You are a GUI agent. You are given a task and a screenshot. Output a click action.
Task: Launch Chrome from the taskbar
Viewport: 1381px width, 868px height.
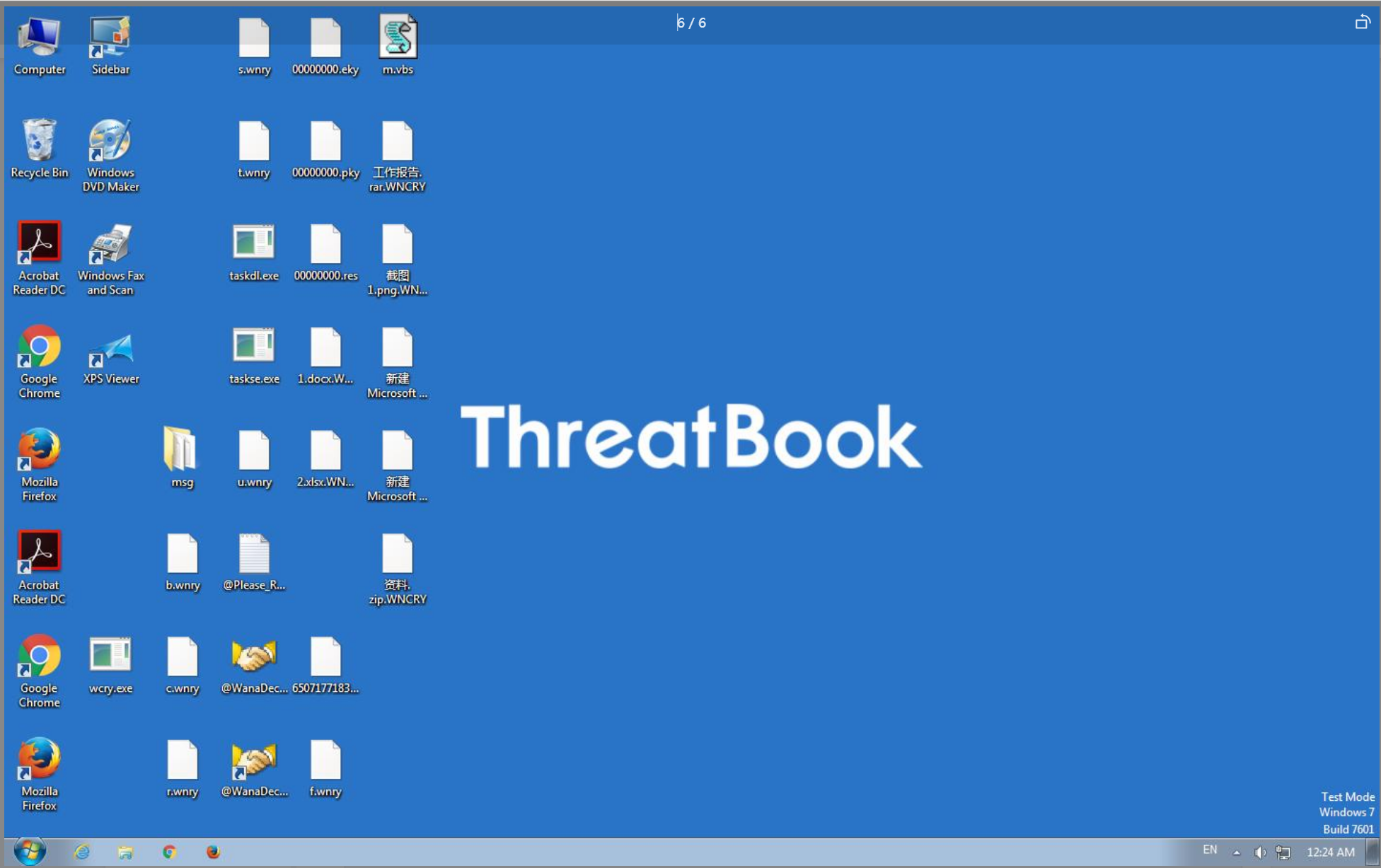pyautogui.click(x=169, y=852)
